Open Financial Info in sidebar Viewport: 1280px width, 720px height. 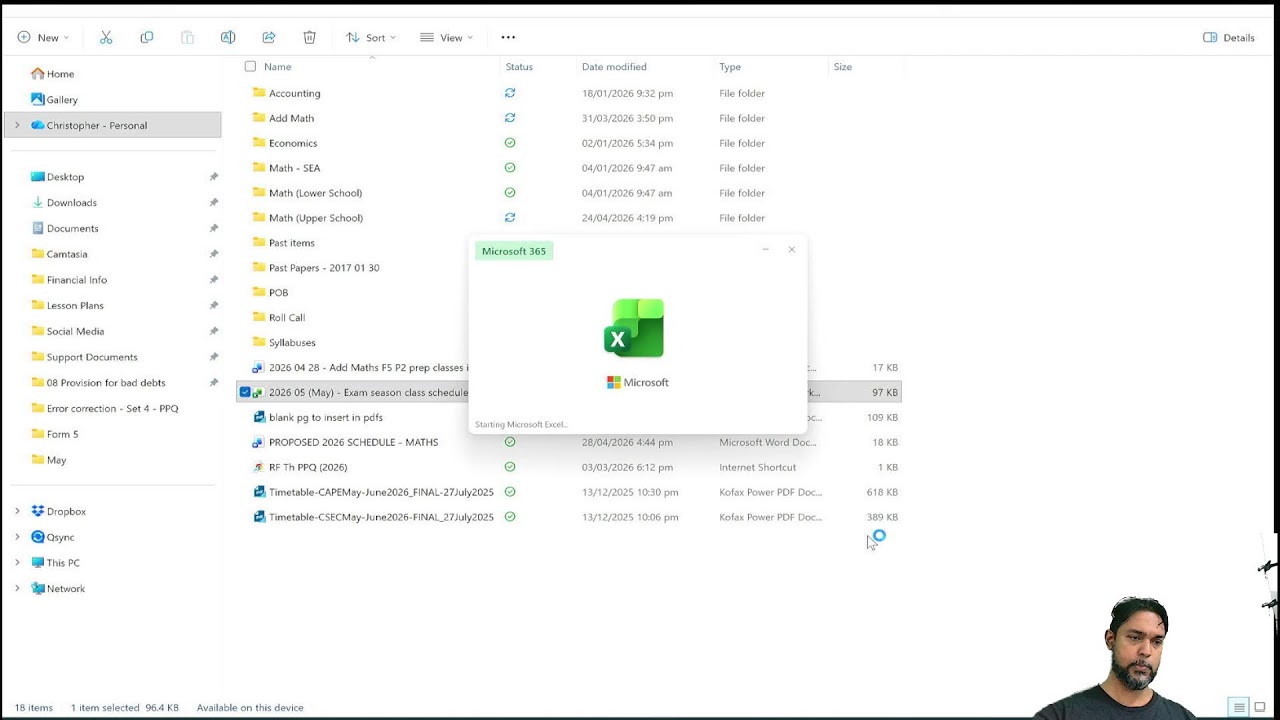click(76, 280)
